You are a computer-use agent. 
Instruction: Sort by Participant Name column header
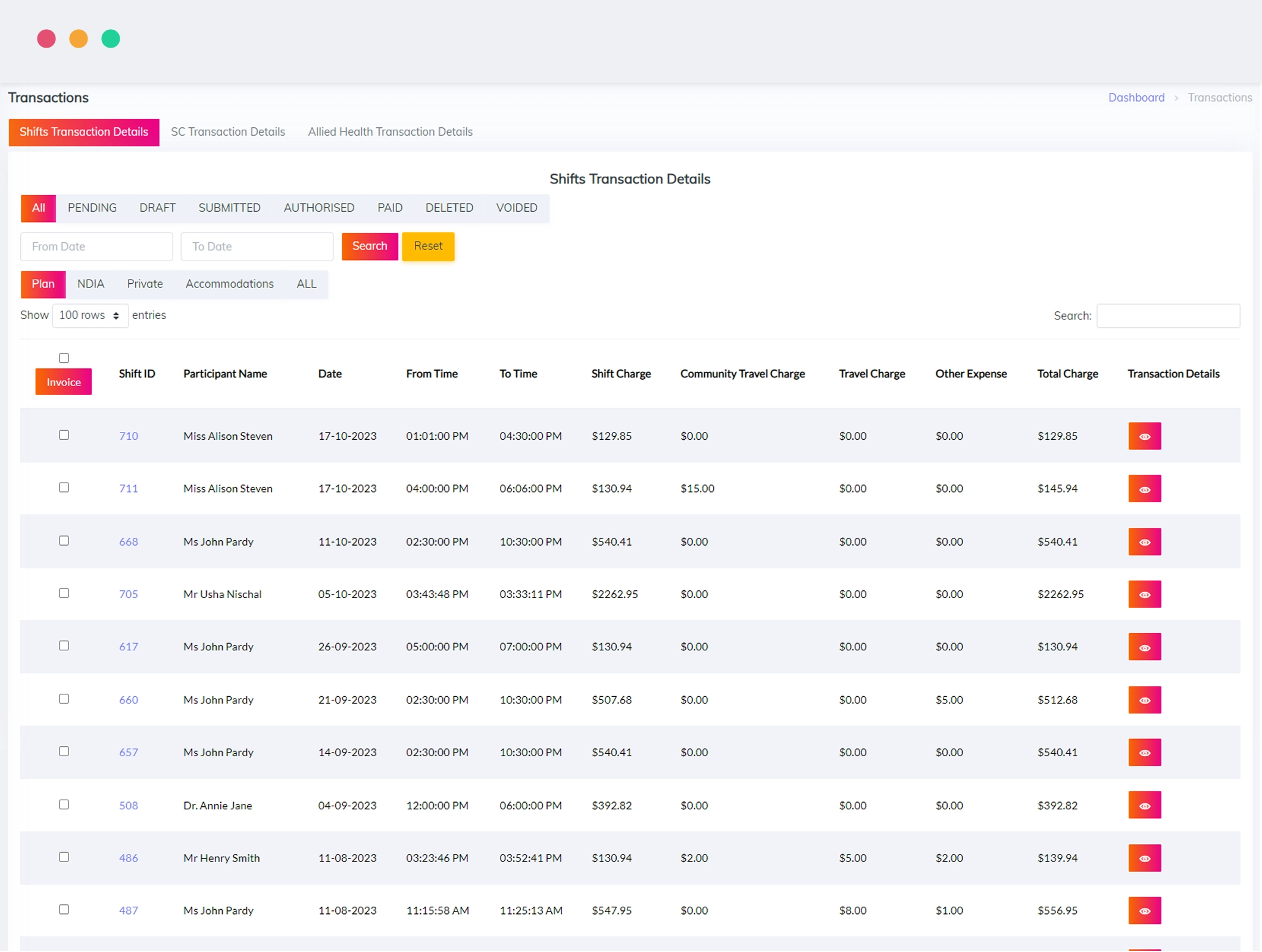pyautogui.click(x=225, y=374)
